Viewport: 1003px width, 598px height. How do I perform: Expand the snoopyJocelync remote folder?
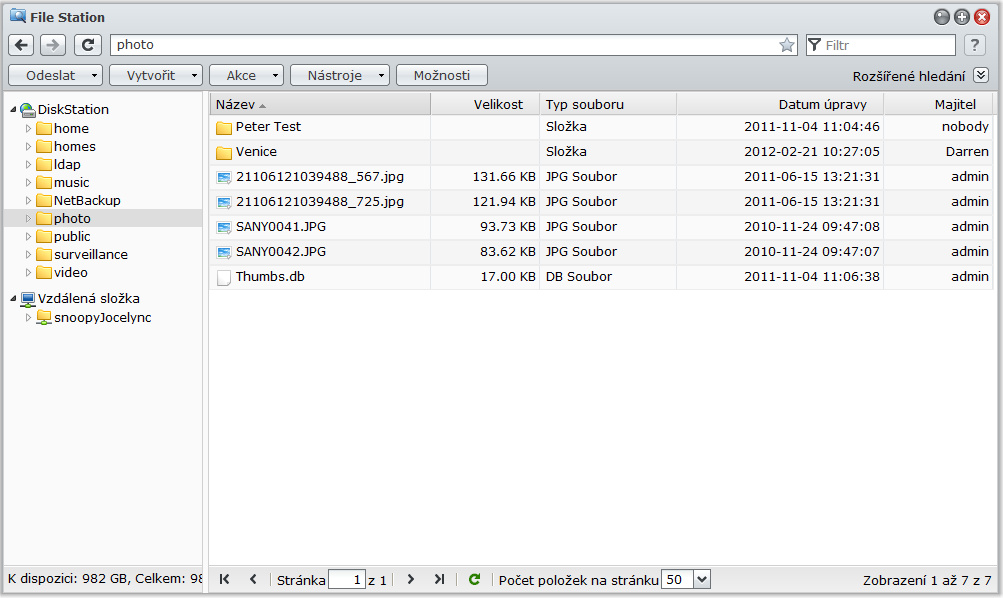click(x=28, y=317)
